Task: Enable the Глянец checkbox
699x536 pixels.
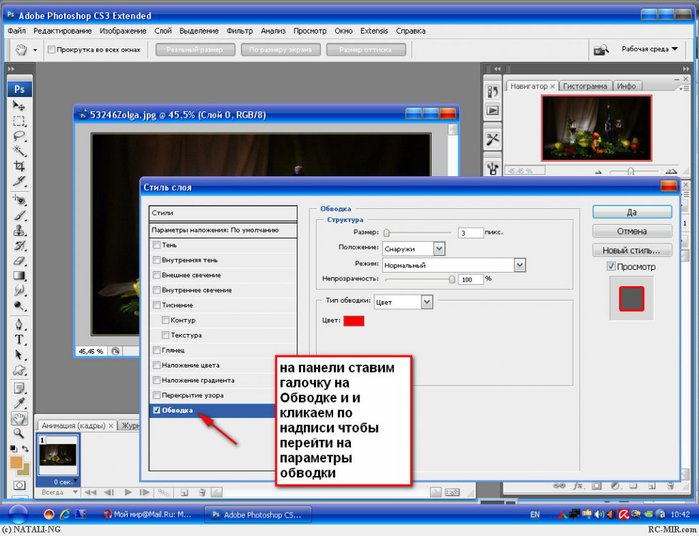Action: [156, 350]
